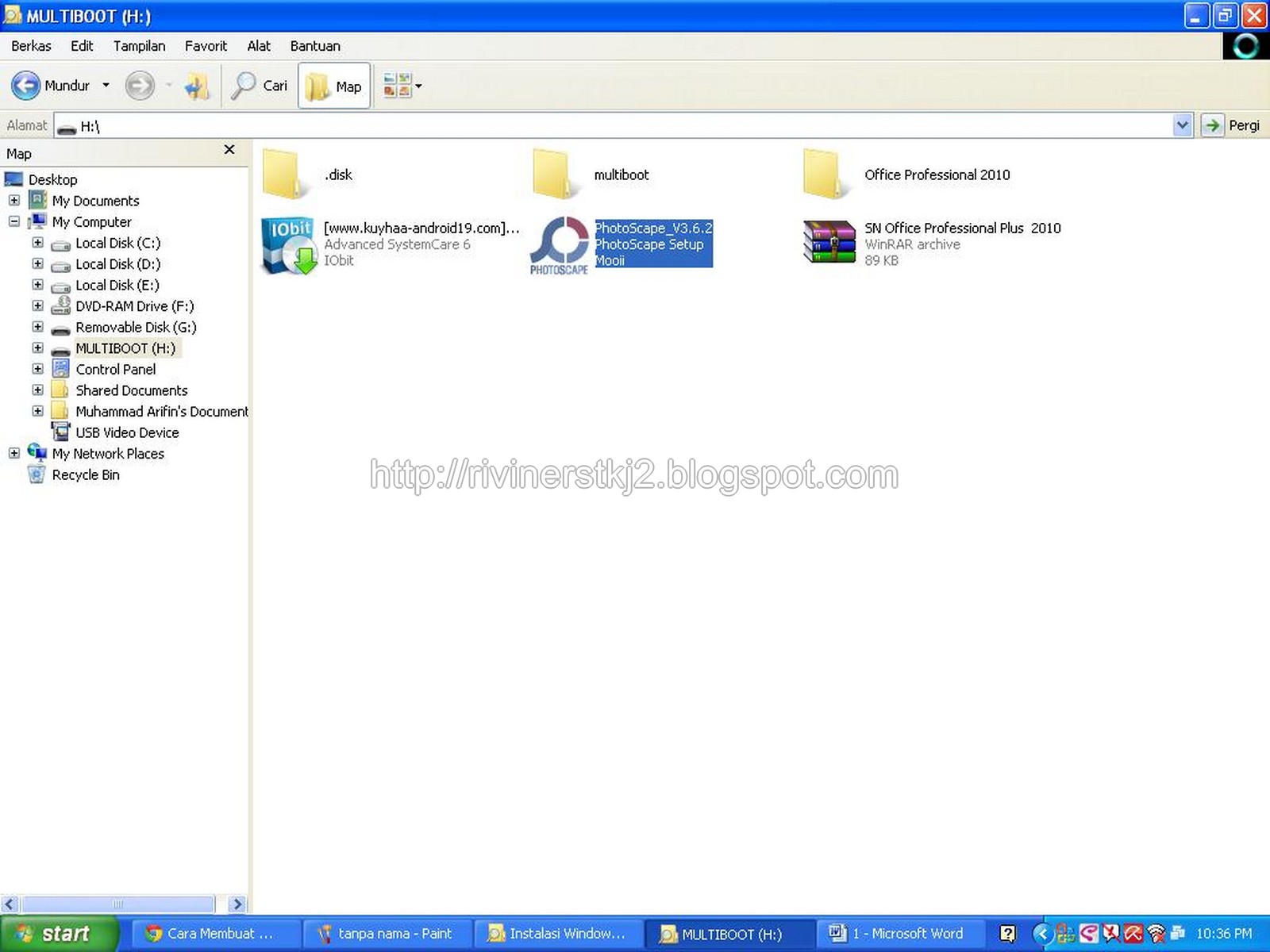The width and height of the screenshot is (1270, 952).
Task: Open the Views icon dropdown
Action: point(402,86)
